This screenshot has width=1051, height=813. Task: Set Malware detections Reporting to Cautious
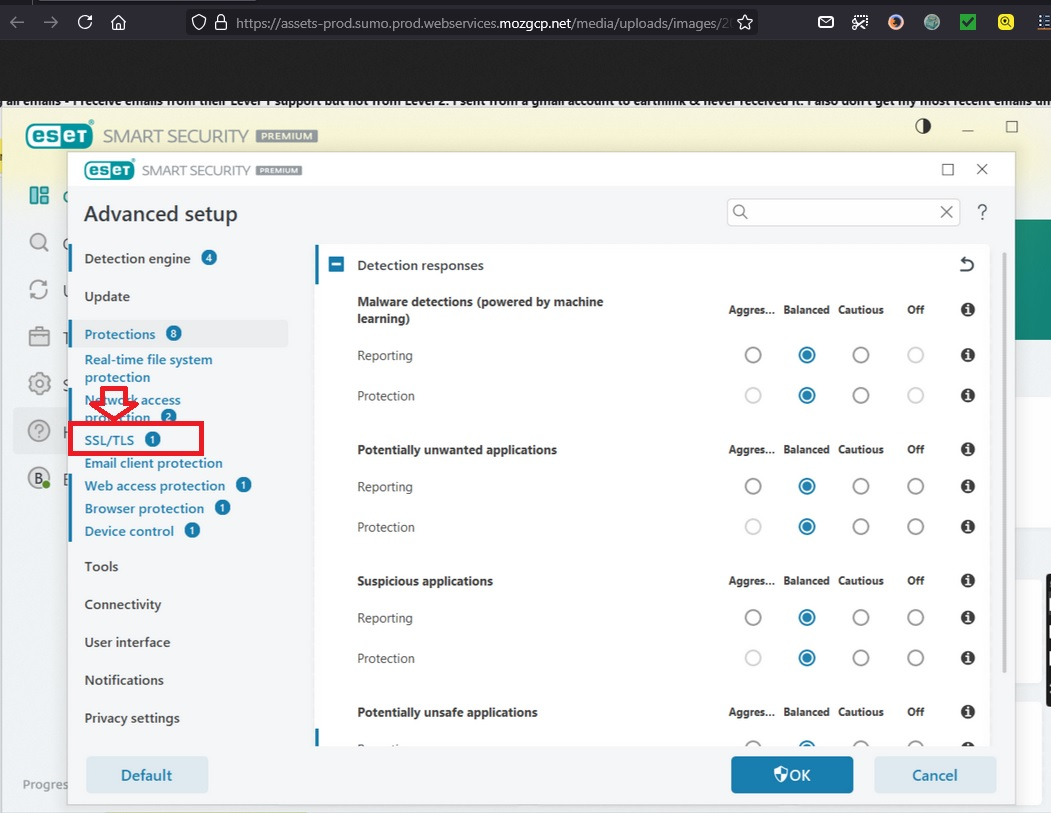[x=861, y=355]
